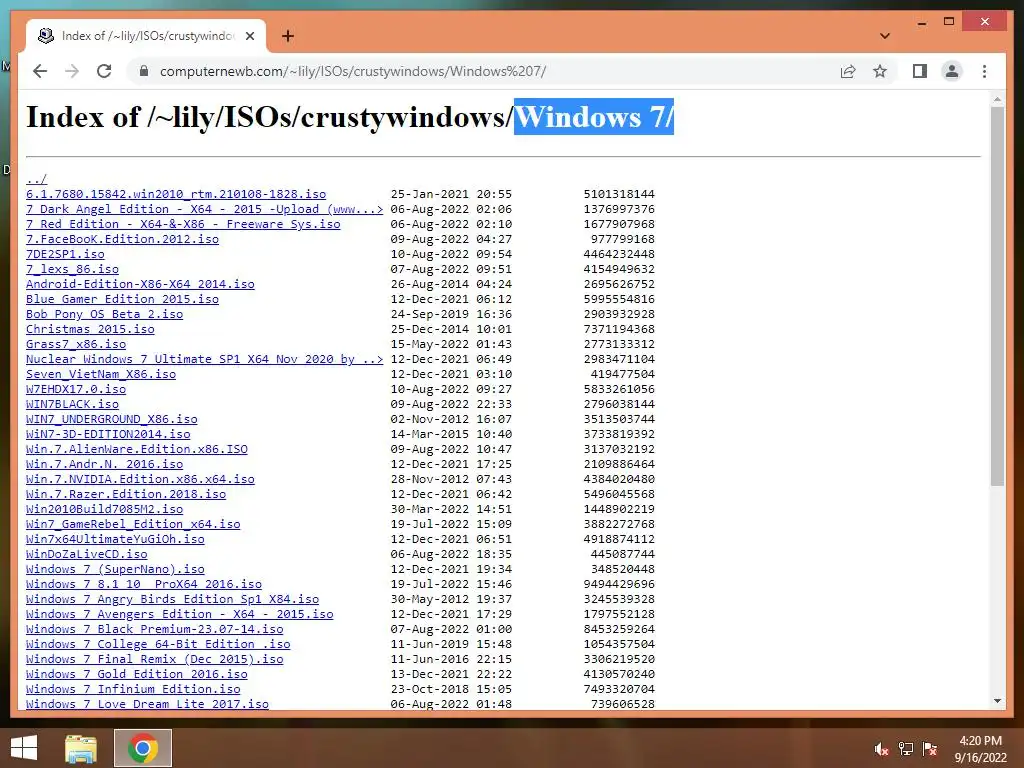Click the muted volume tray icon
1024x768 pixels.
881,749
